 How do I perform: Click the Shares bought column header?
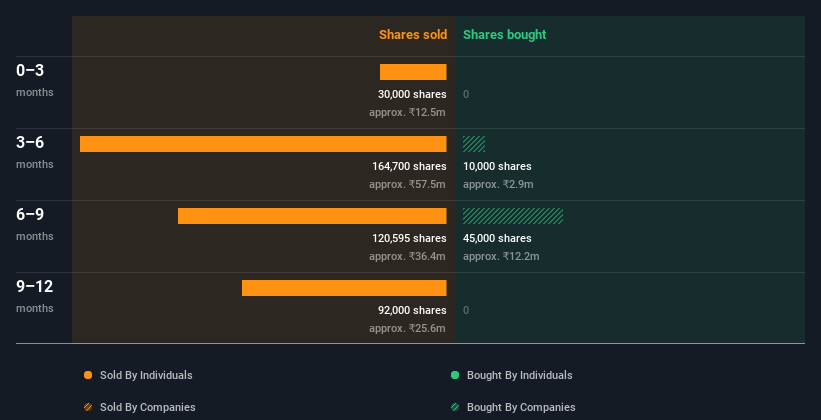pos(505,35)
